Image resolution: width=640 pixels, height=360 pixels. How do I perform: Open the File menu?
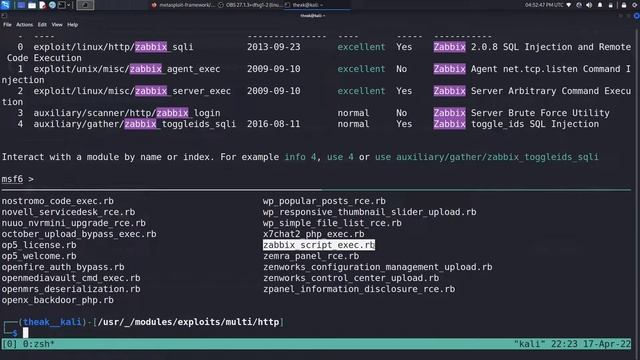click(x=7, y=24)
